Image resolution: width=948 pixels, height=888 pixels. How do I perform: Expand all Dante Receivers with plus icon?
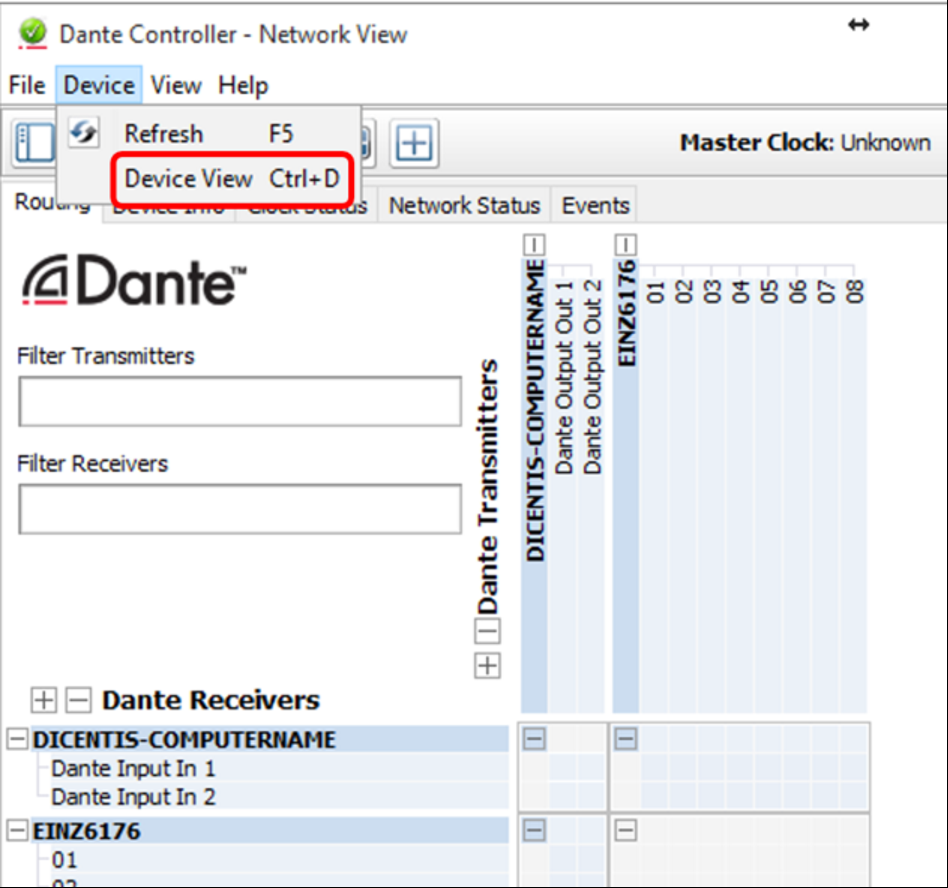pyautogui.click(x=43, y=700)
